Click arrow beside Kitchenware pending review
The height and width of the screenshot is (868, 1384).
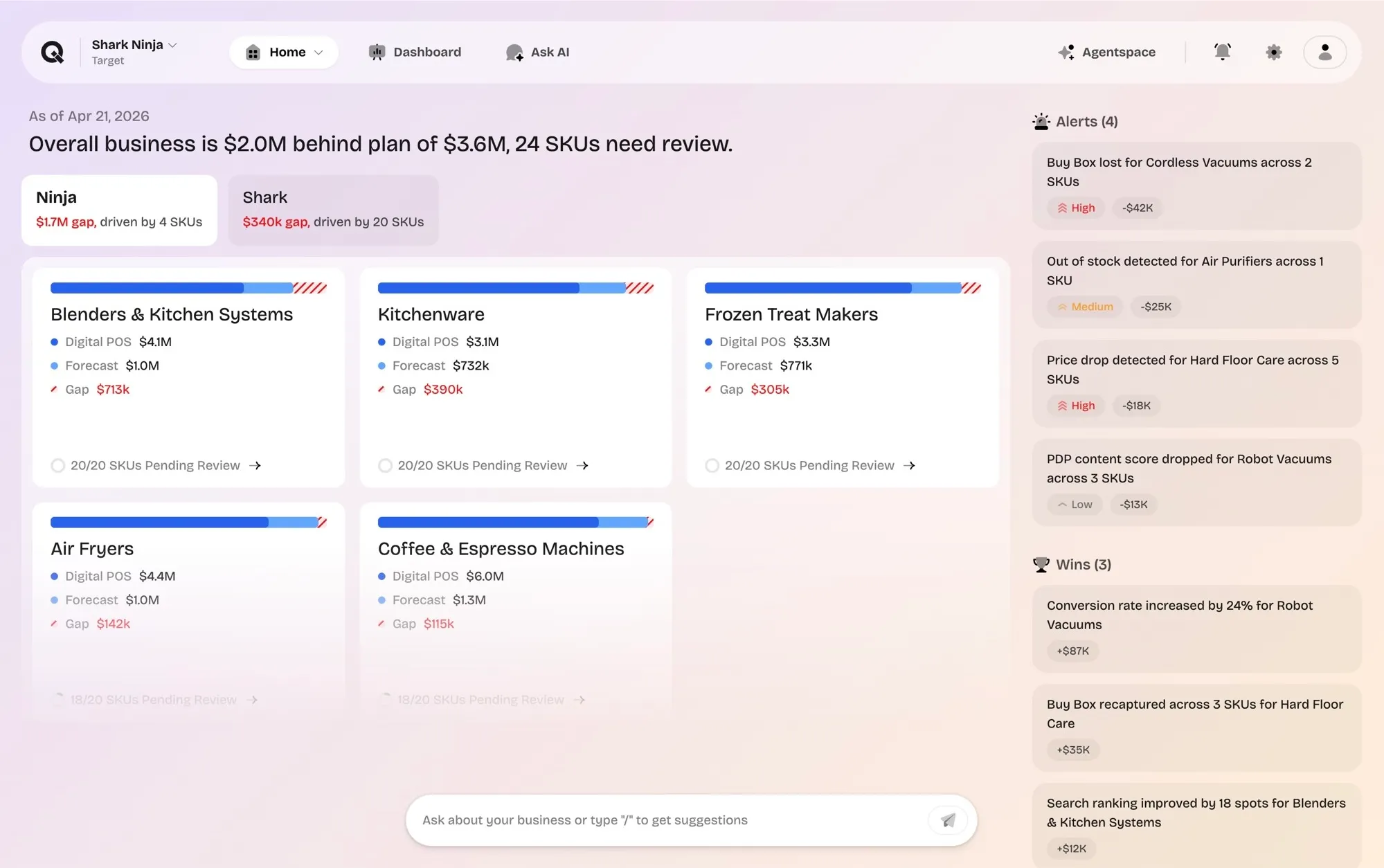pos(582,466)
